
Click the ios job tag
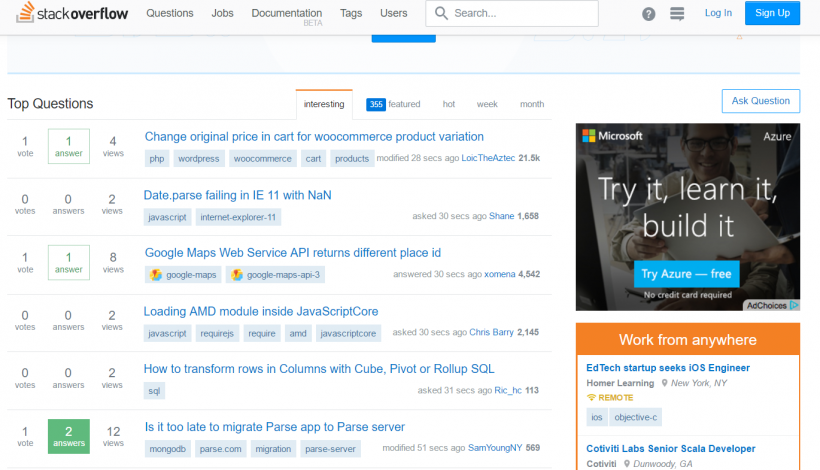(x=597, y=417)
